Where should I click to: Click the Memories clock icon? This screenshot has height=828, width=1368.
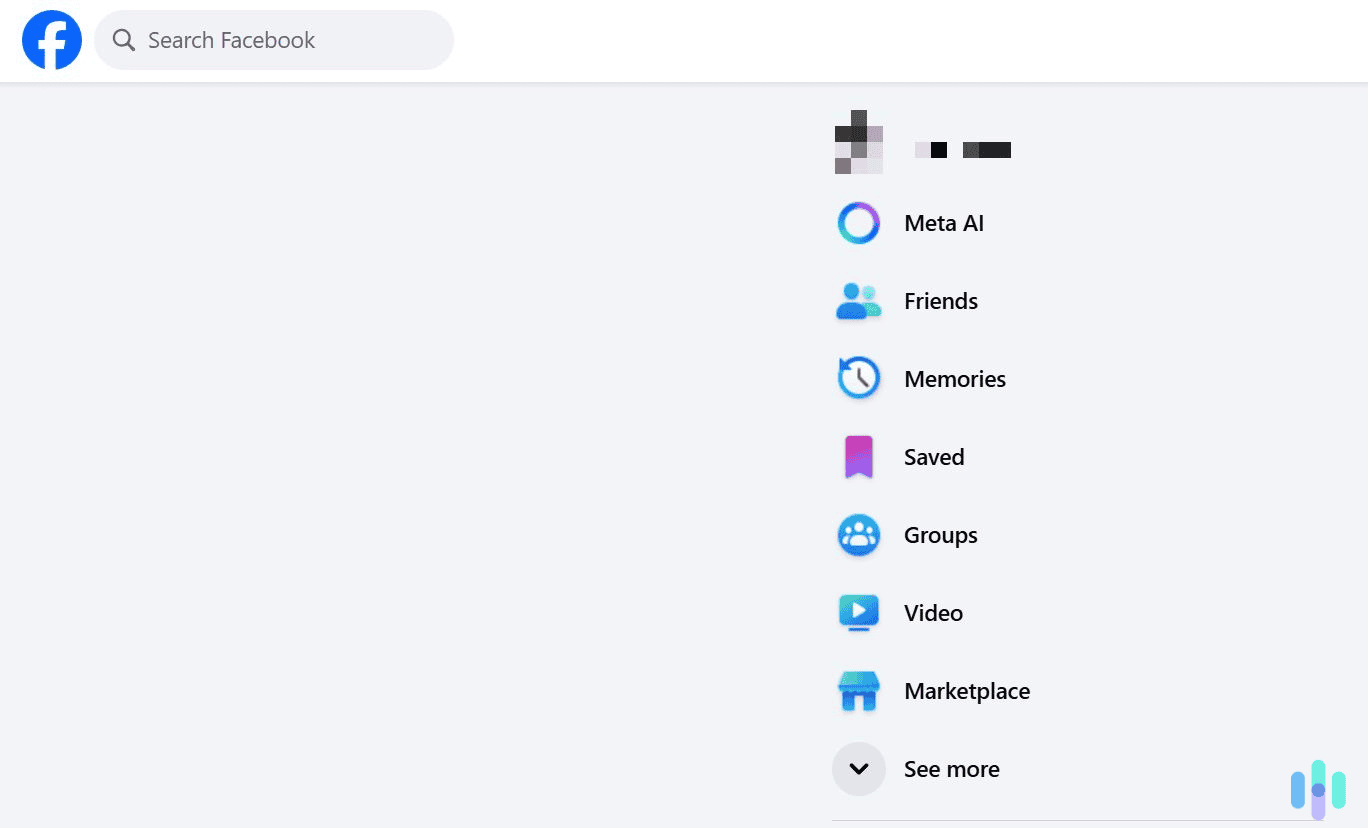(858, 378)
